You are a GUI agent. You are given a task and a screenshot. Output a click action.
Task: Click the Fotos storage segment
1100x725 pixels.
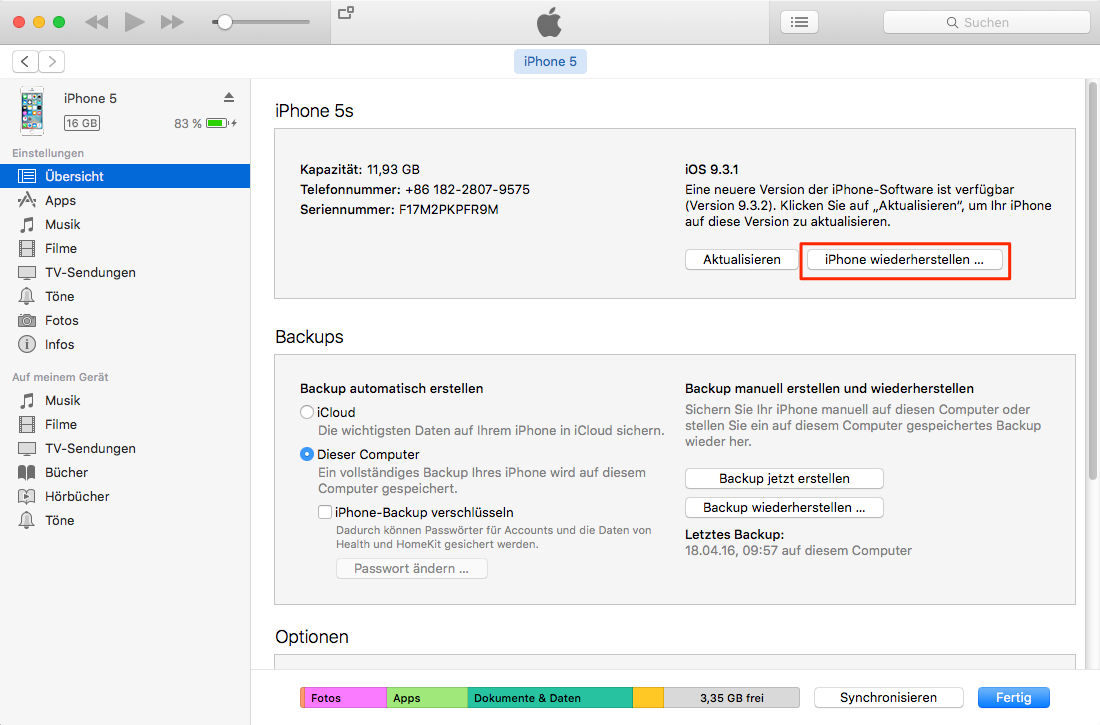pyautogui.click(x=345, y=698)
